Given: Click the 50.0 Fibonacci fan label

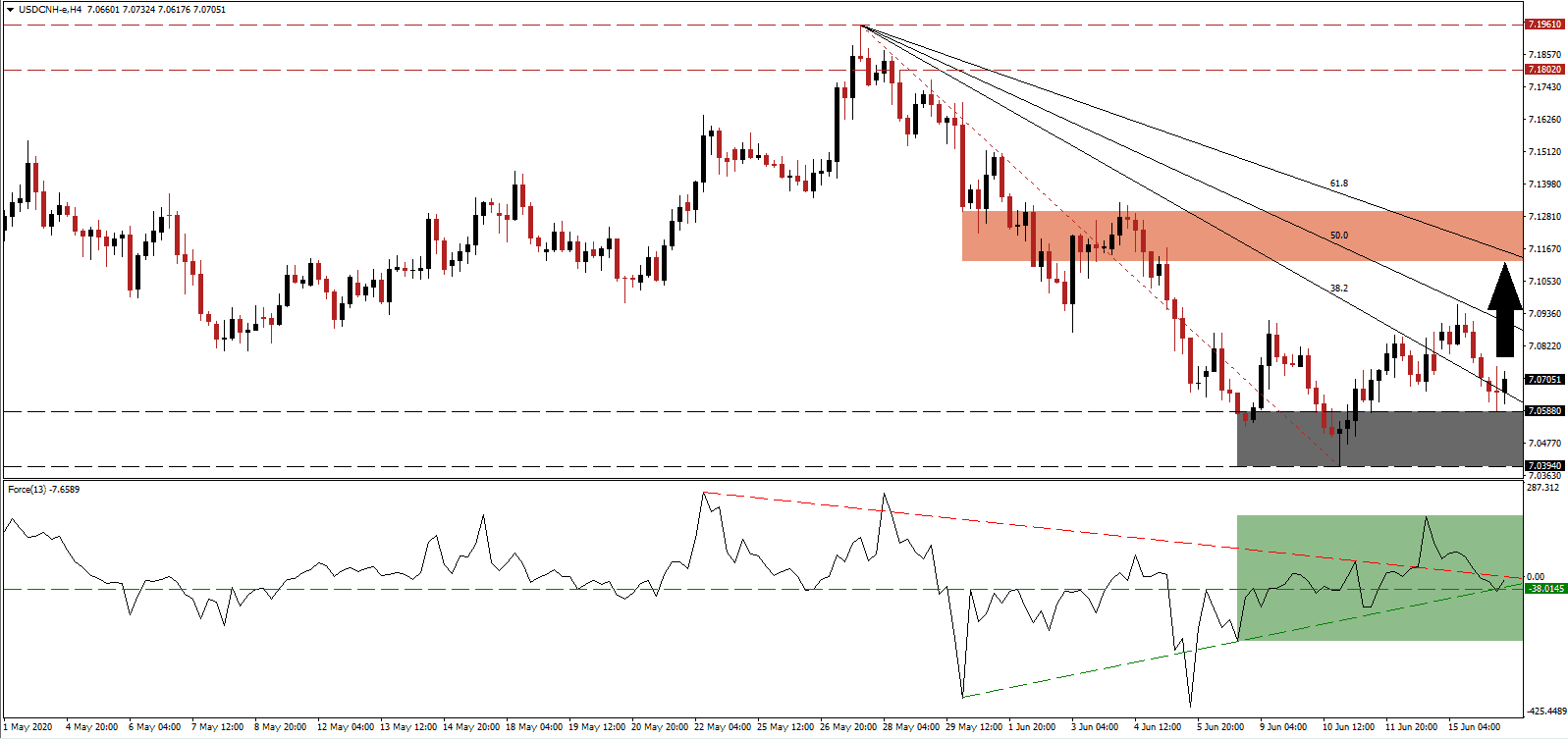Looking at the screenshot, I should tap(1338, 236).
